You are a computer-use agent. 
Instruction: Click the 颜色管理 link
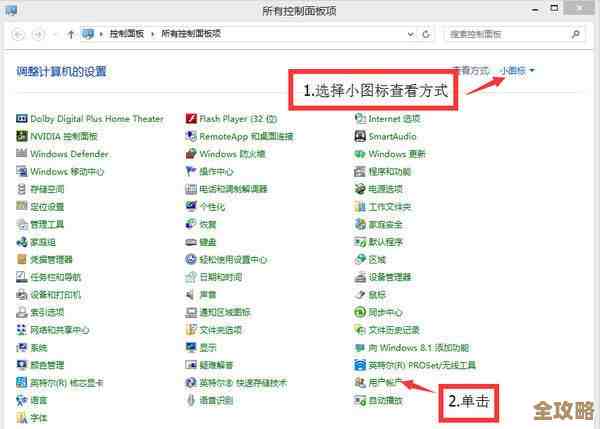pos(47,365)
